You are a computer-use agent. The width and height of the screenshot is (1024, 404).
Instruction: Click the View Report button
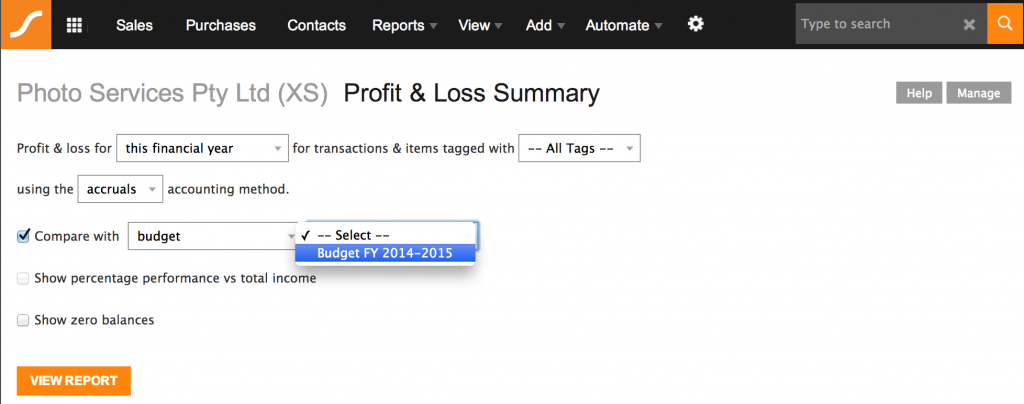click(x=74, y=381)
